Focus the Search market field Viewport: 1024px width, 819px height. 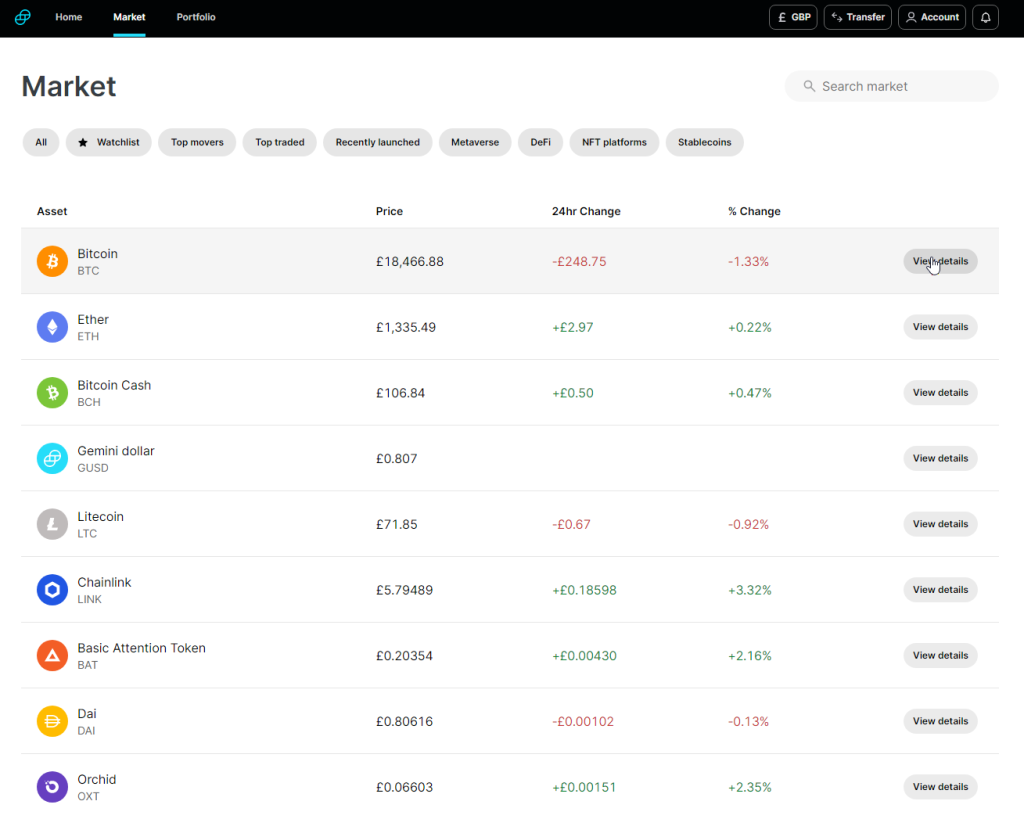tap(891, 86)
